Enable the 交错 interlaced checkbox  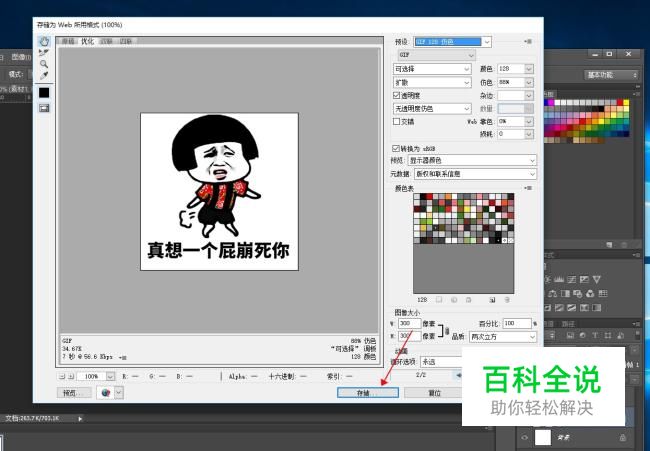pyautogui.click(x=397, y=121)
